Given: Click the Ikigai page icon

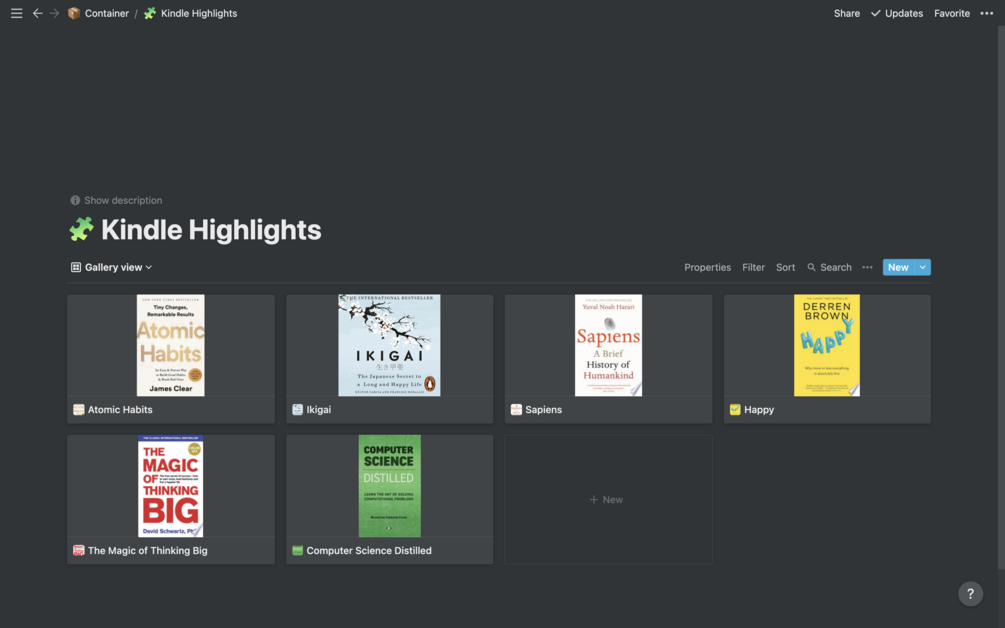Looking at the screenshot, I should [297, 409].
